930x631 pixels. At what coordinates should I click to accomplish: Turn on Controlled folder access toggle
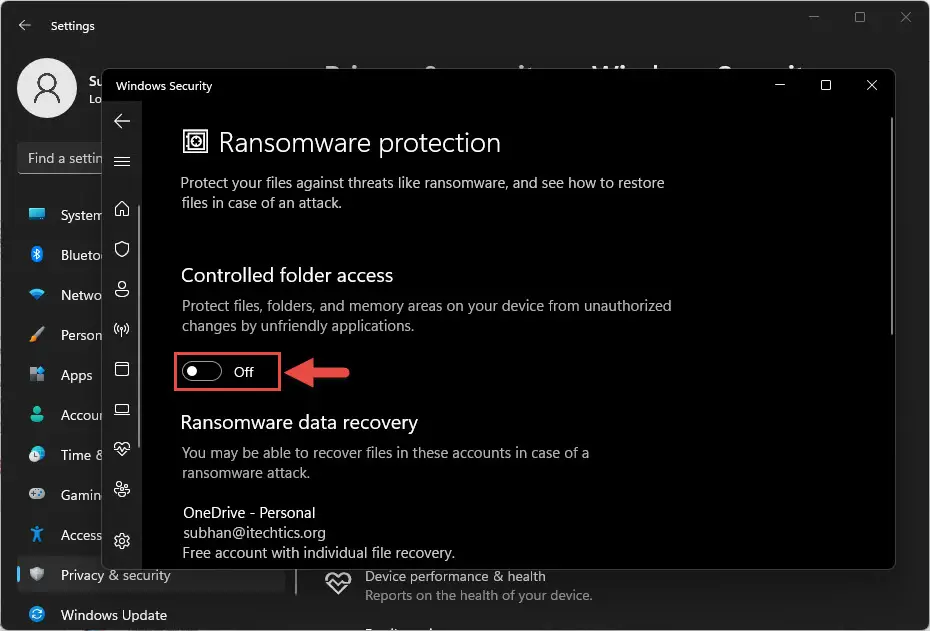click(x=202, y=372)
